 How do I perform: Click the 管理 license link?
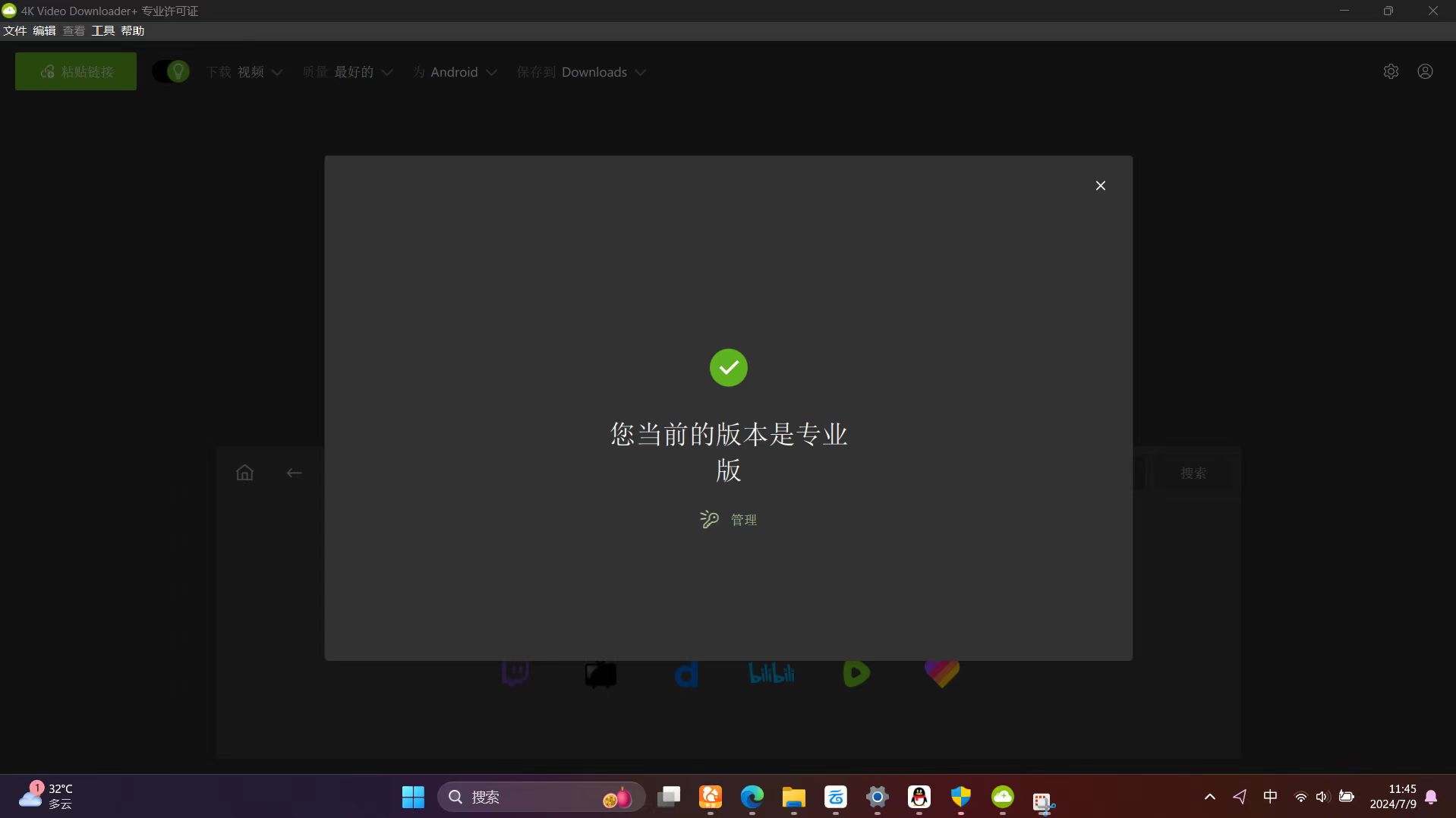[x=729, y=520]
